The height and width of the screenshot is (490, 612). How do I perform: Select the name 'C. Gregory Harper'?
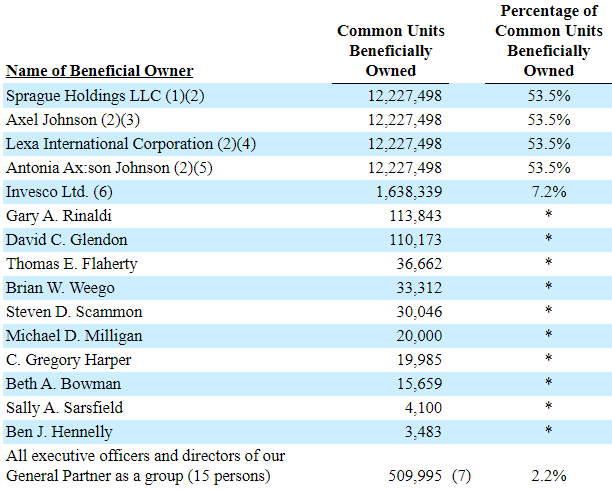[68, 360]
